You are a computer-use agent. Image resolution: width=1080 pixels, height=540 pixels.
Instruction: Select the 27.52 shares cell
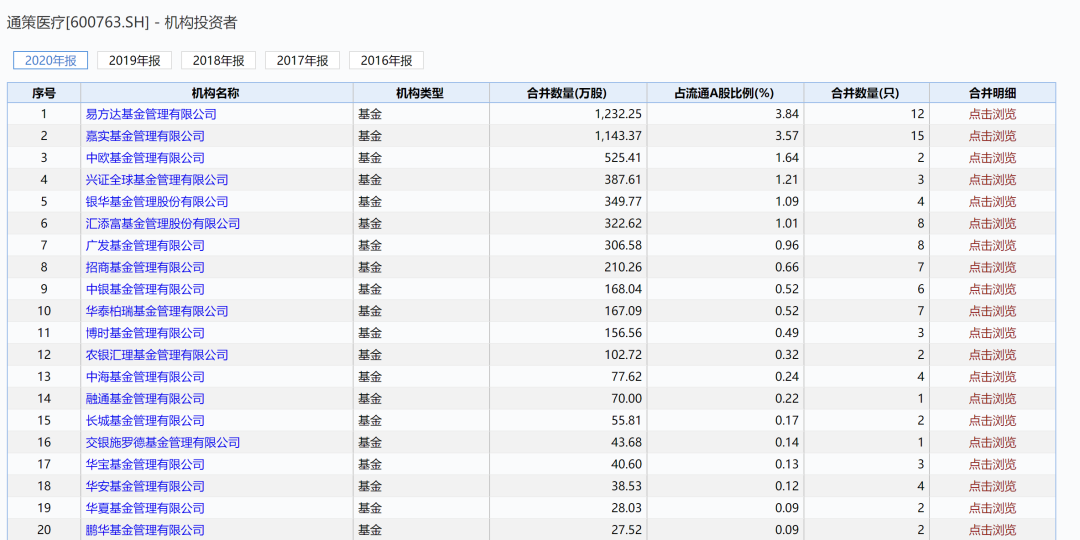pos(568,530)
